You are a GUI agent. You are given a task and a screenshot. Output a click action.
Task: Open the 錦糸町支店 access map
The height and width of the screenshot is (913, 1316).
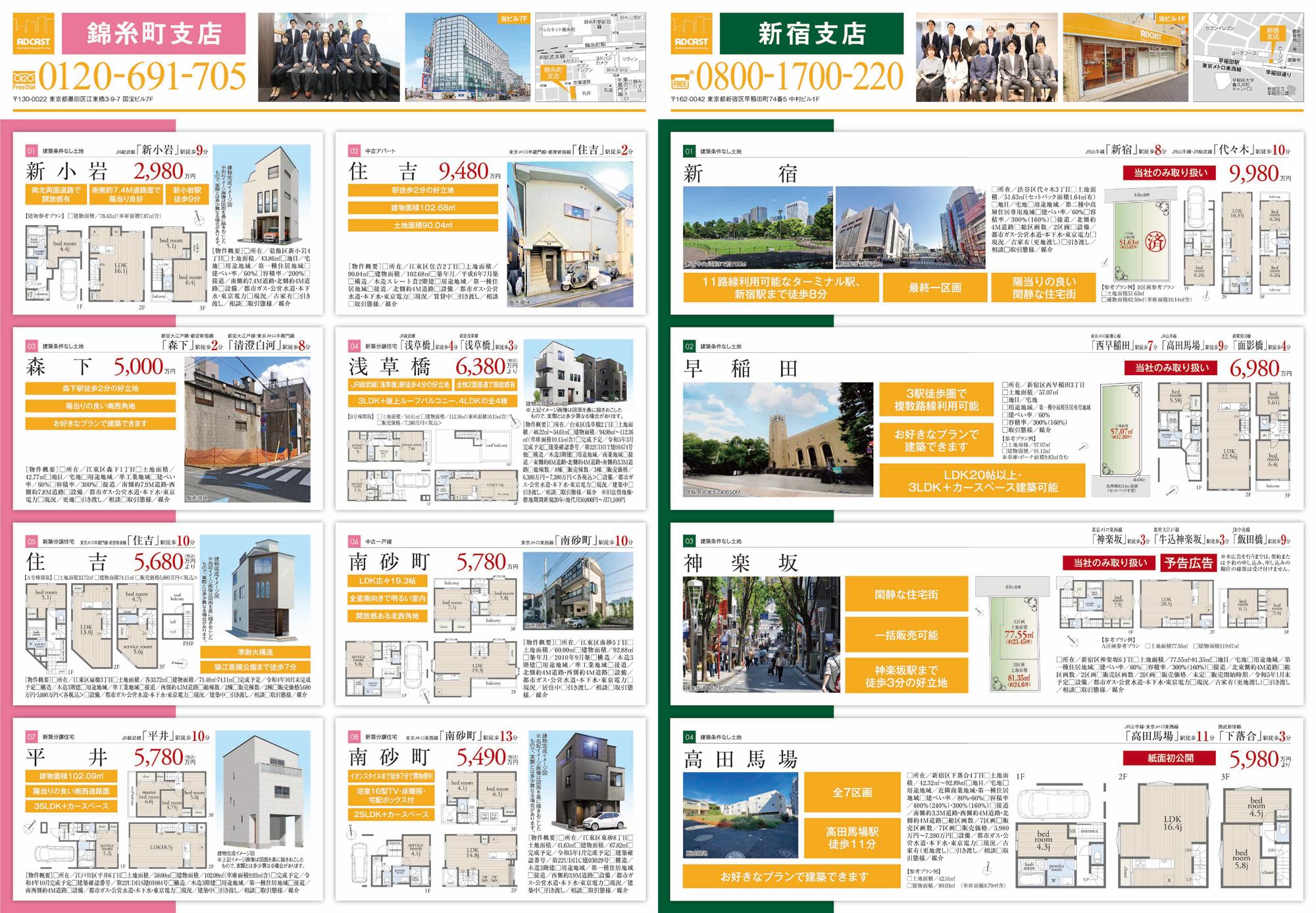[x=590, y=57]
